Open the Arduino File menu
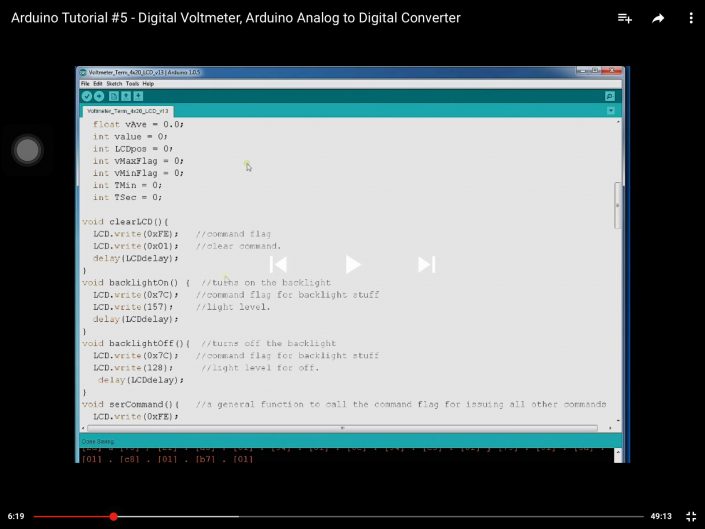Screen dimensions: 705x529 click(x=85, y=84)
